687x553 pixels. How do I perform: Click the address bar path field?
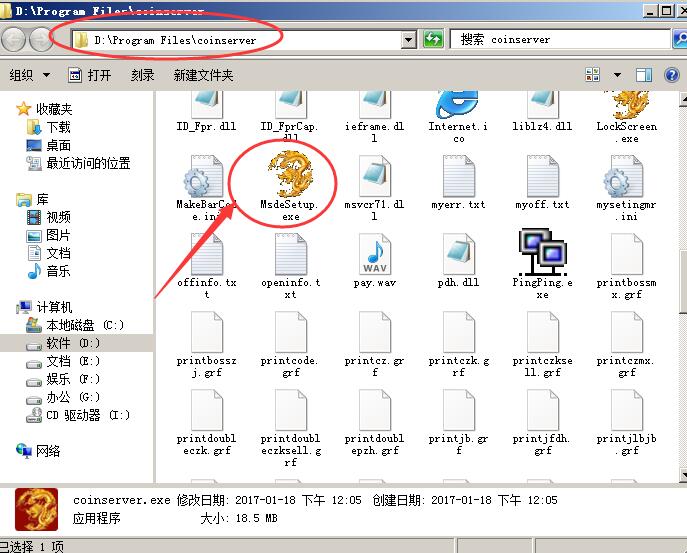(x=237, y=40)
